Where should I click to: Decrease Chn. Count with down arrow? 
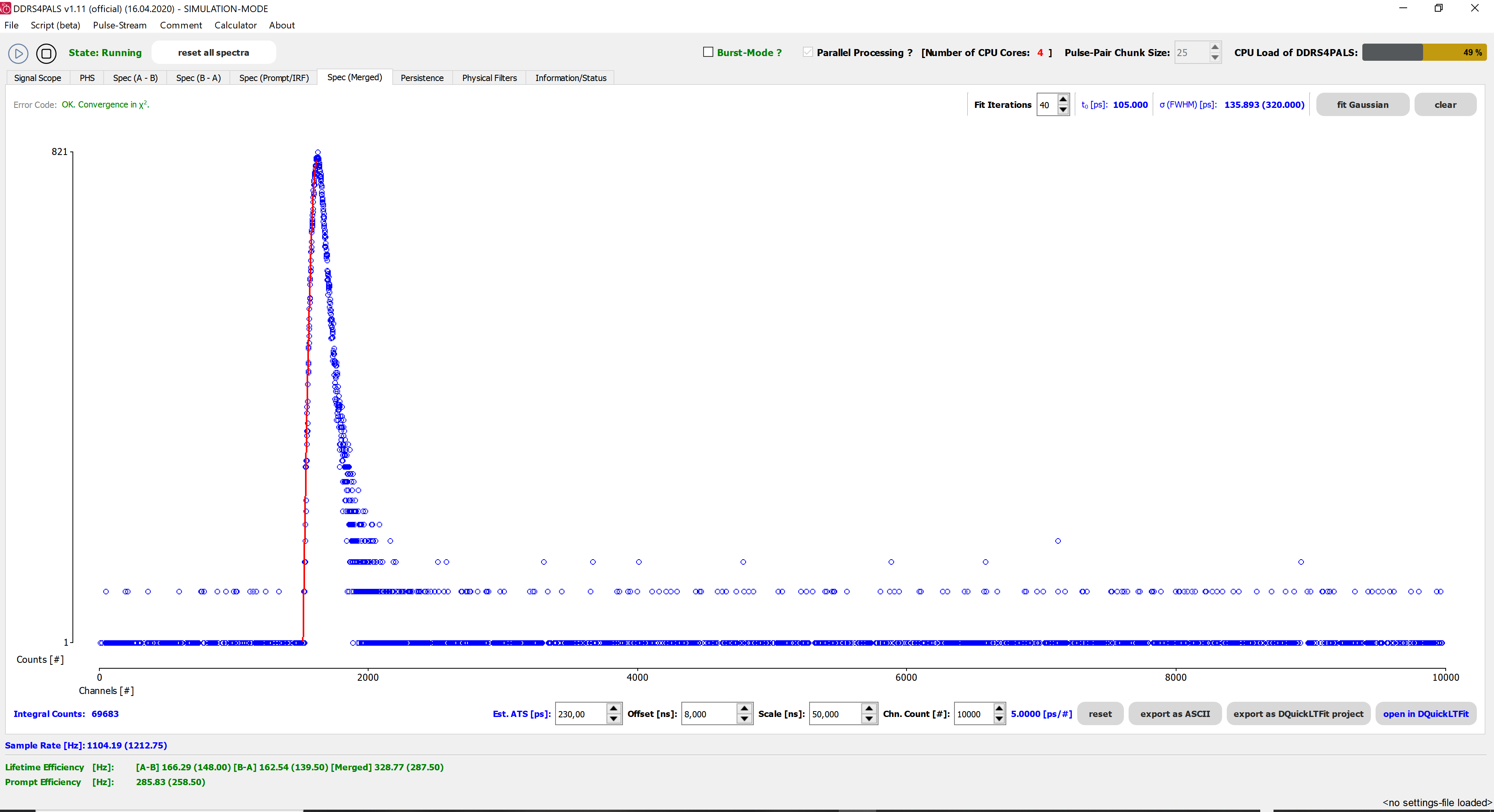point(999,719)
